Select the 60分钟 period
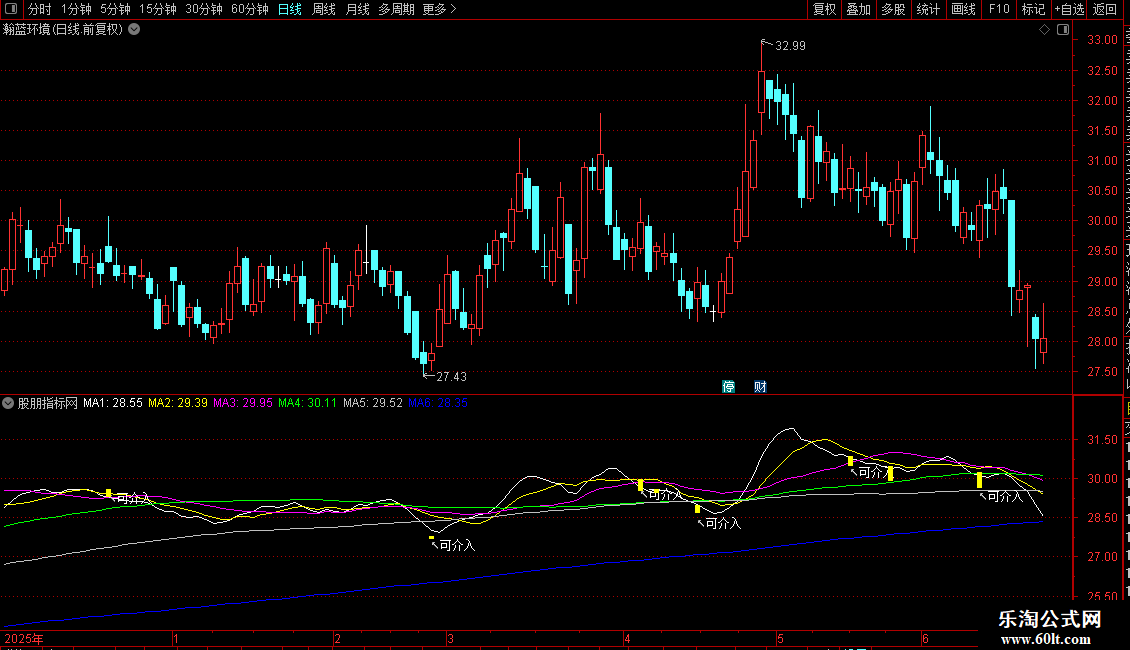Screen dimensions: 1130x650 coord(250,9)
